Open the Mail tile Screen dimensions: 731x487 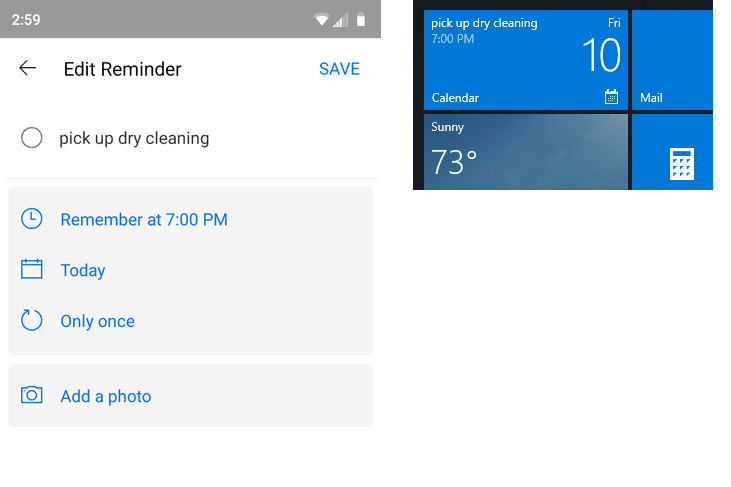pos(672,60)
